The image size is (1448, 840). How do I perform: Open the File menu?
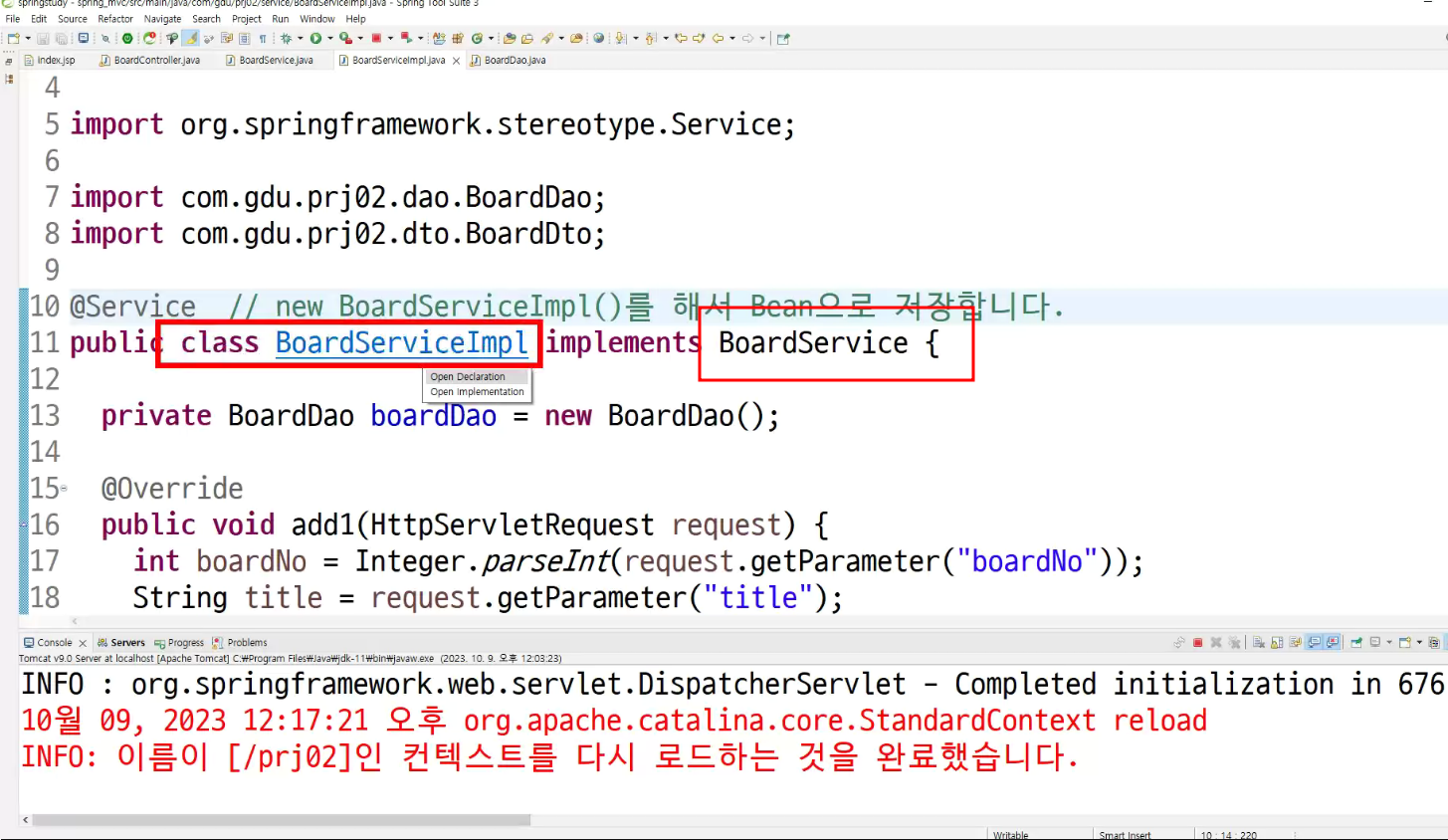[13, 19]
